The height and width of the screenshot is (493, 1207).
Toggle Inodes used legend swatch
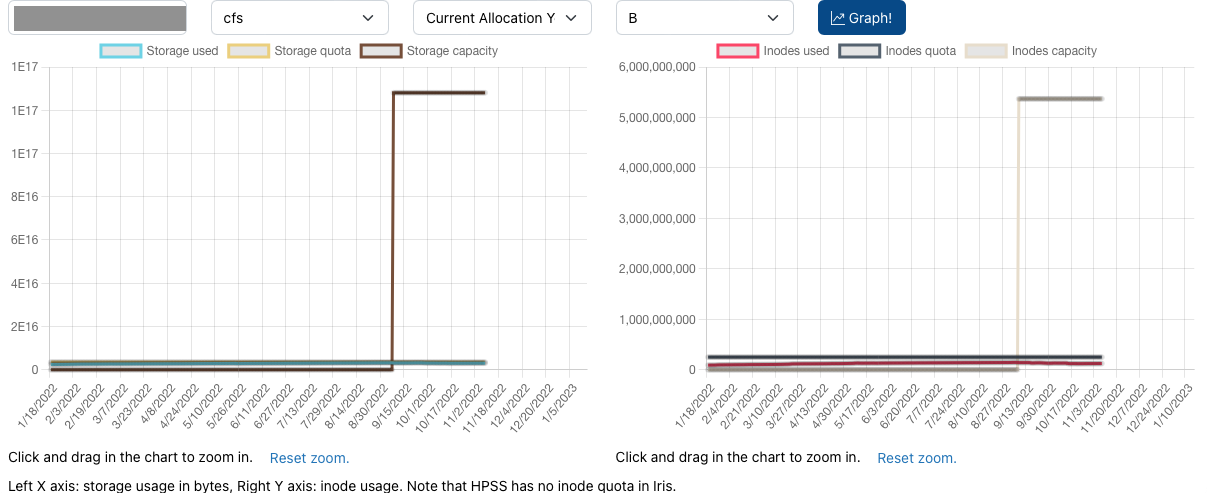coord(737,51)
